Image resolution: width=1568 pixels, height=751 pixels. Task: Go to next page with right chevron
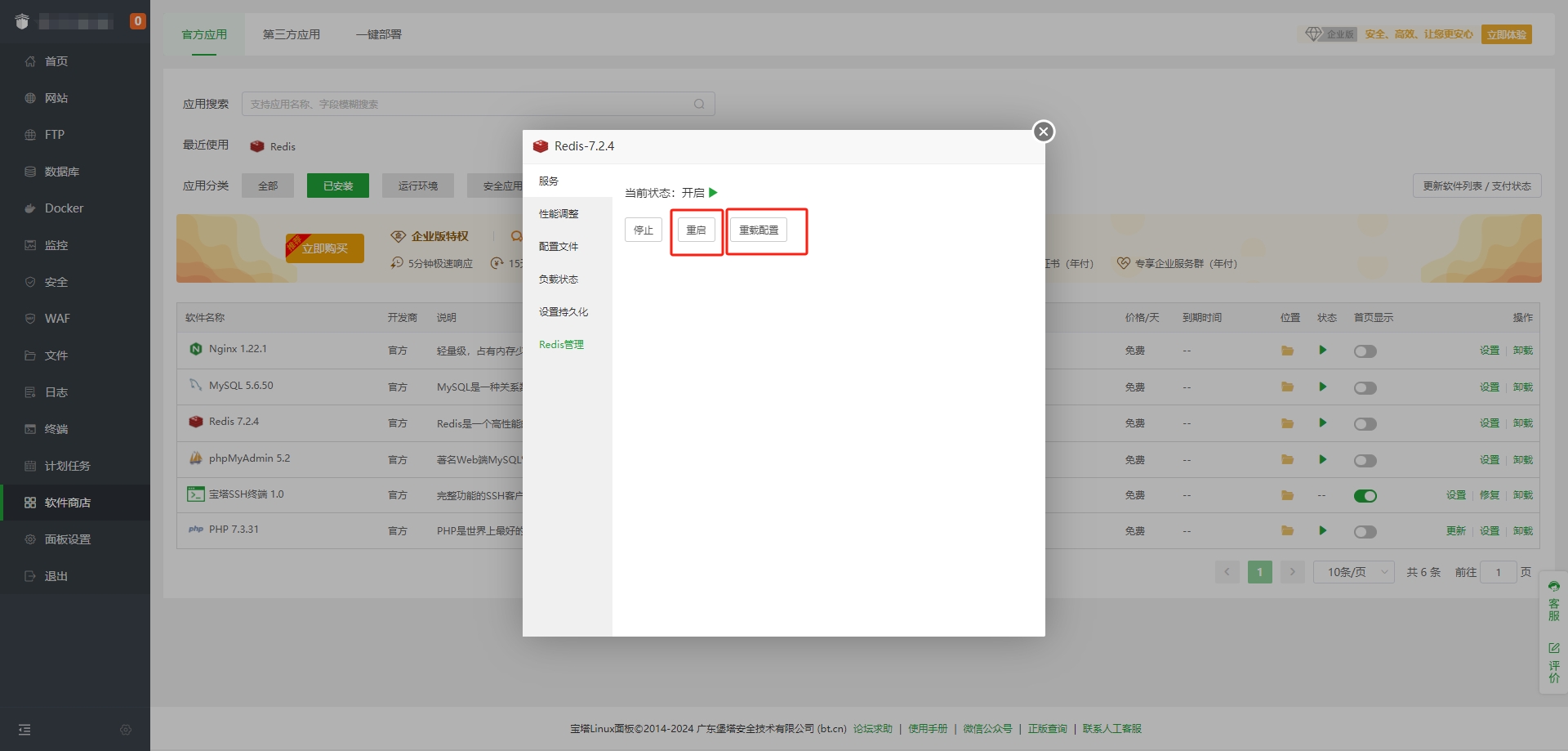(1292, 572)
